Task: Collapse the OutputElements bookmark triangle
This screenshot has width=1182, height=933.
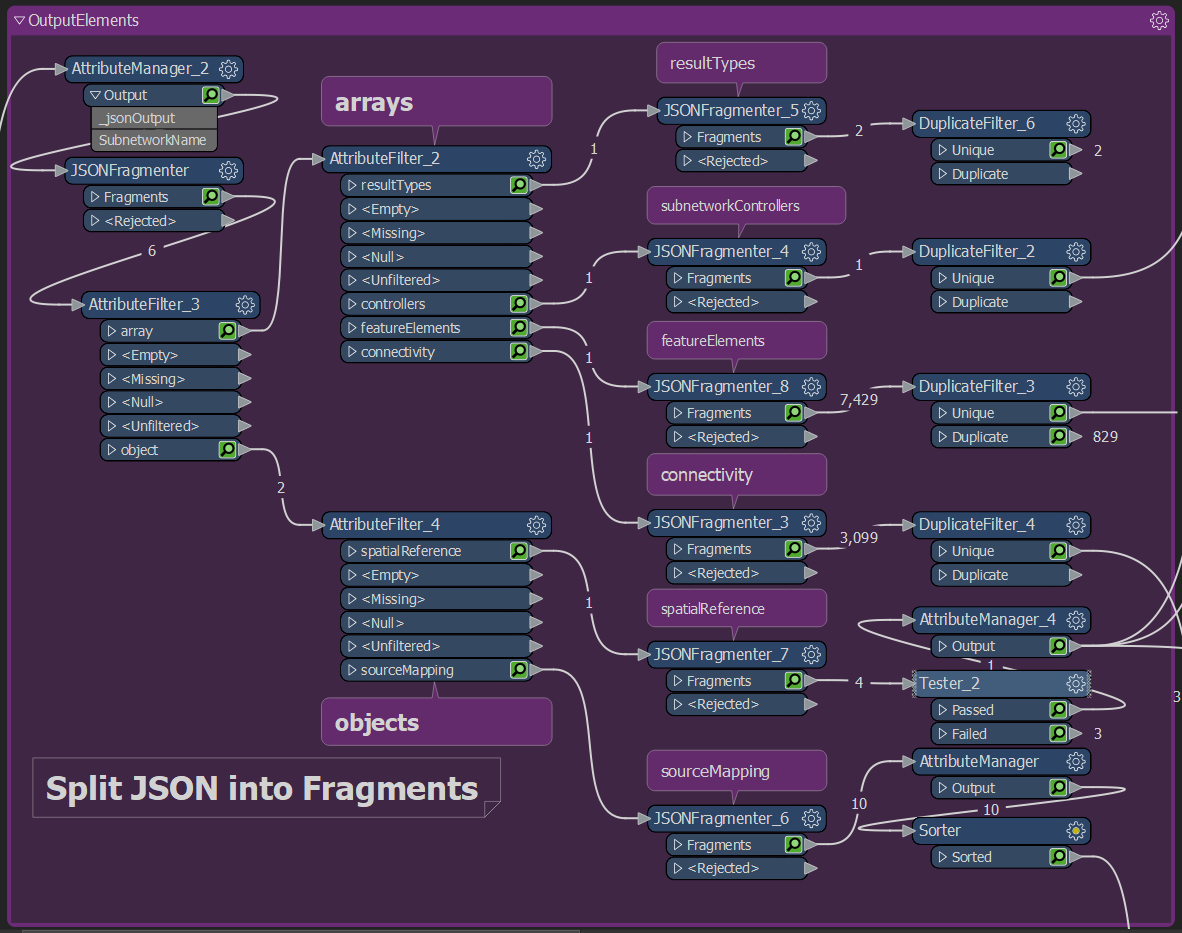Action: point(18,19)
